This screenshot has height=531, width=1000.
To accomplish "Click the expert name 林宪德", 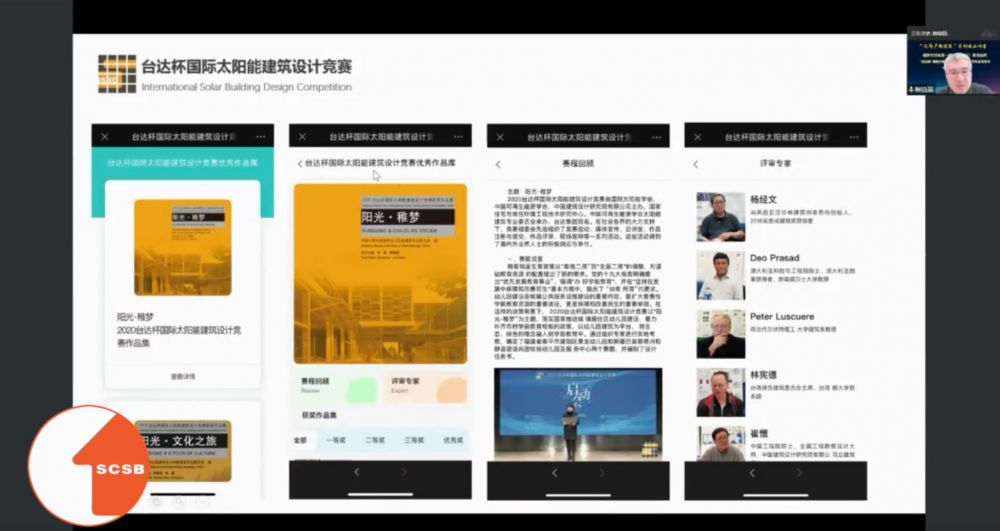I will click(x=763, y=375).
